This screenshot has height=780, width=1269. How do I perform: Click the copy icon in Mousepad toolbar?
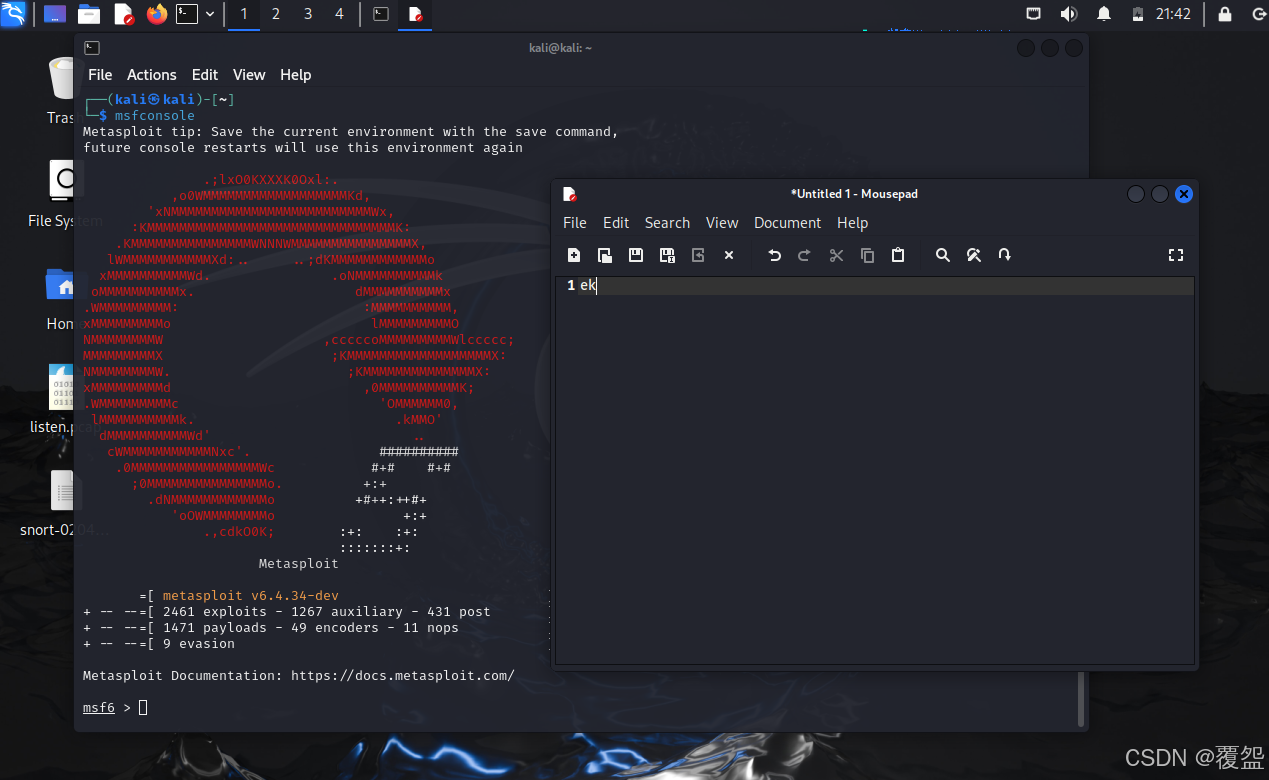tap(867, 255)
